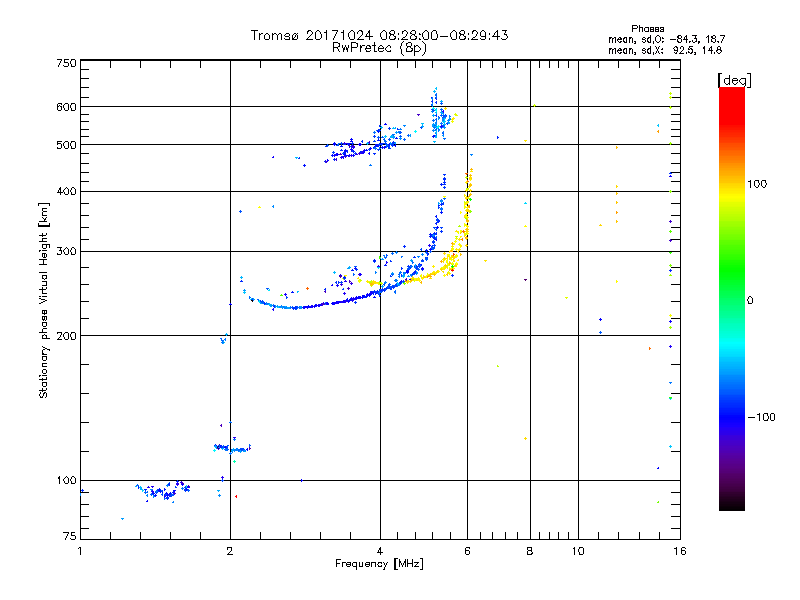
Task: Click the x-axis tick label '1'
Action: [x=80, y=551]
